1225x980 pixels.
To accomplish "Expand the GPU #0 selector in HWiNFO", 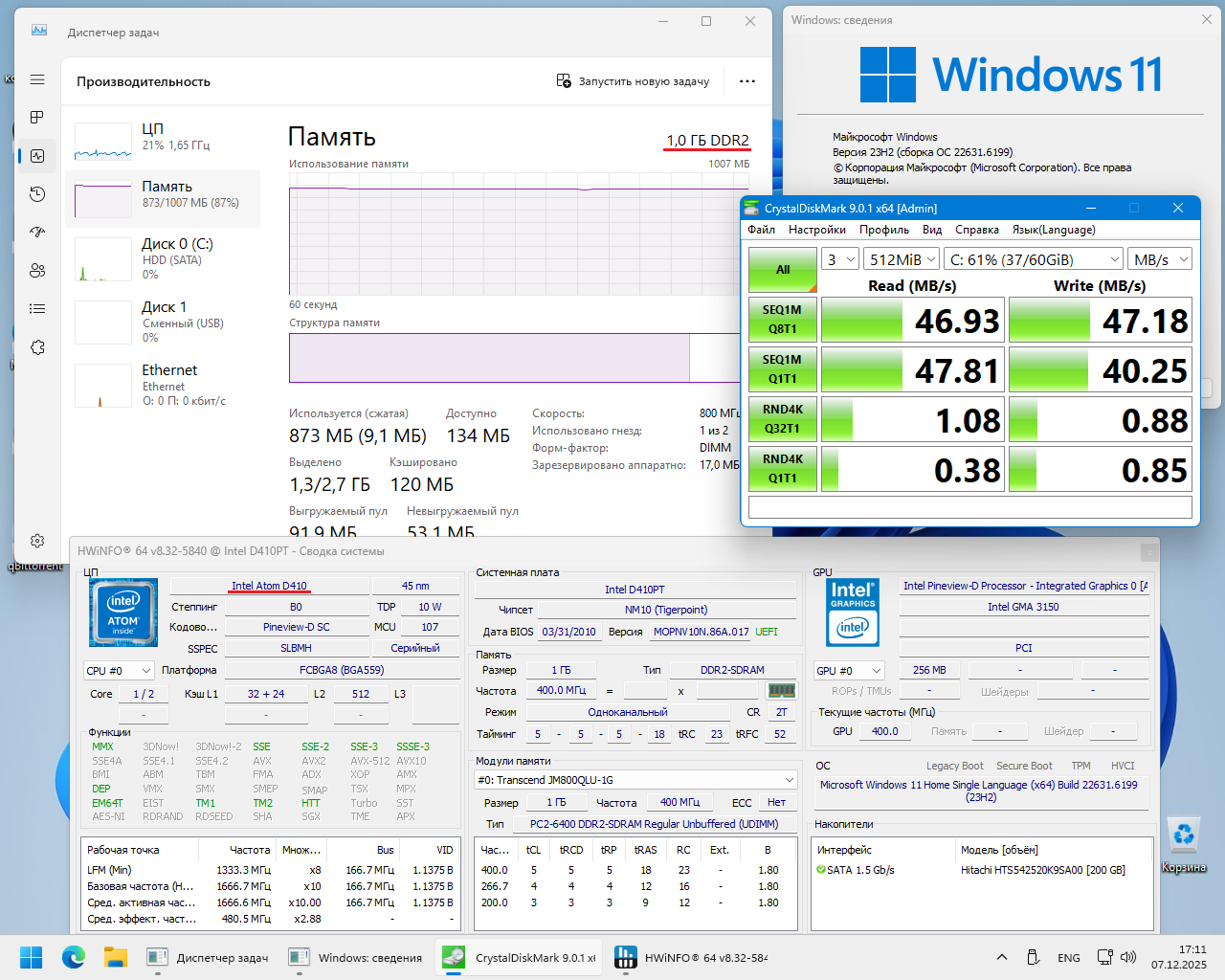I will click(x=849, y=671).
